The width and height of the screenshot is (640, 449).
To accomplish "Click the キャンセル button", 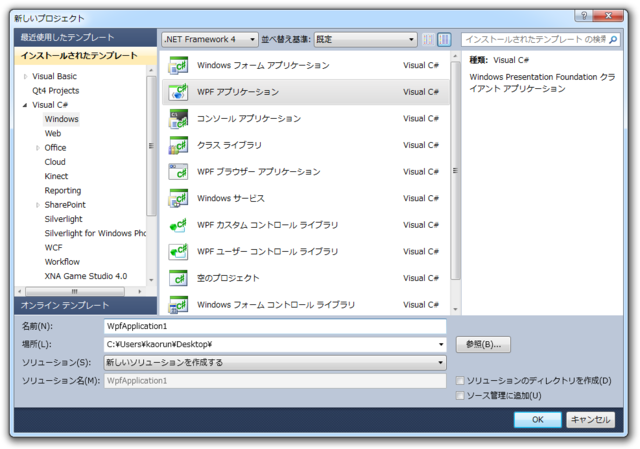I will [x=590, y=420].
